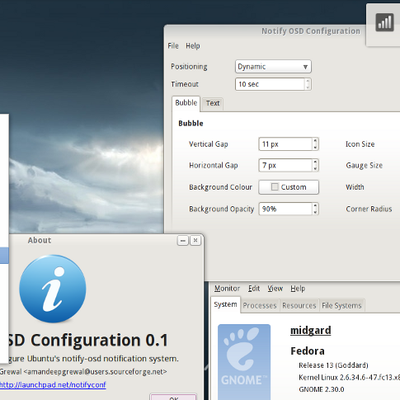Click the GNOME 2.30.0 version text
Image resolution: width=400 pixels, height=400 pixels.
(322, 389)
